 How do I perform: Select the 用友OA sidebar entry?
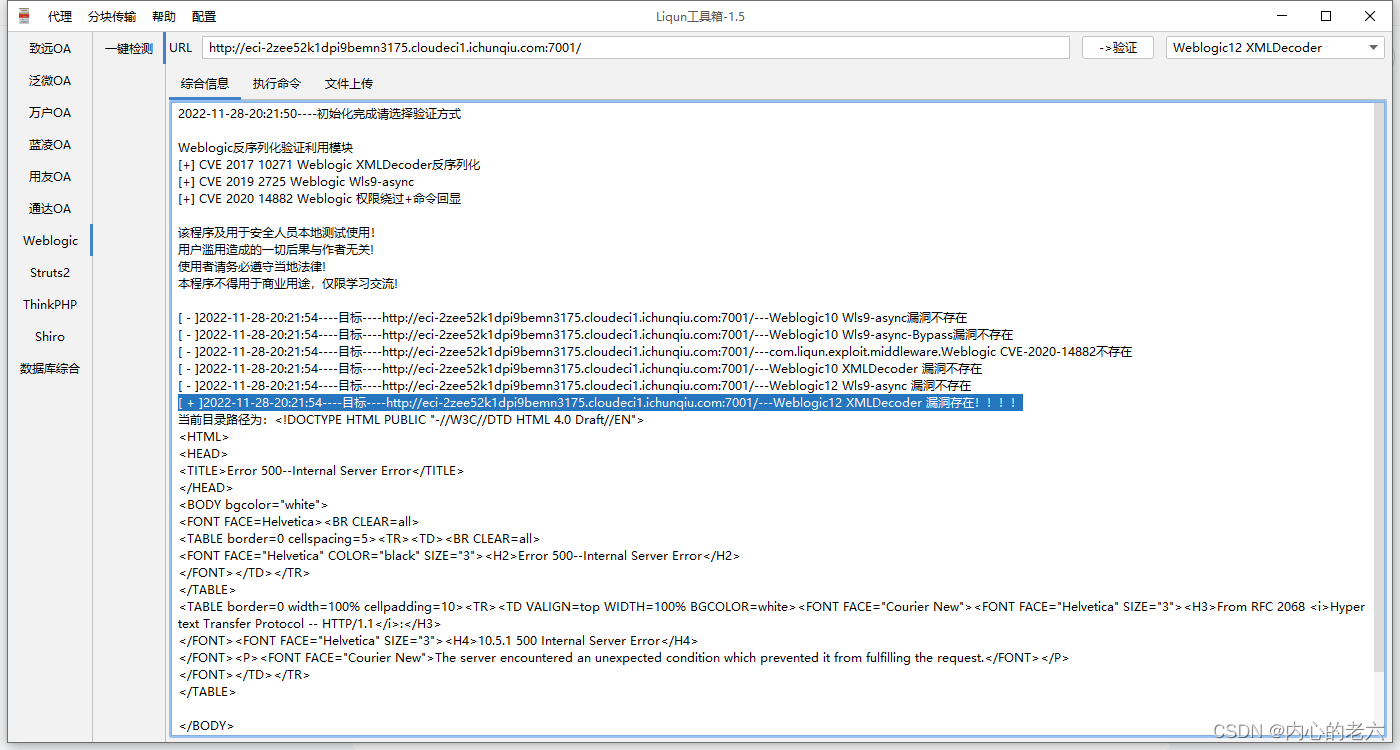[x=49, y=176]
